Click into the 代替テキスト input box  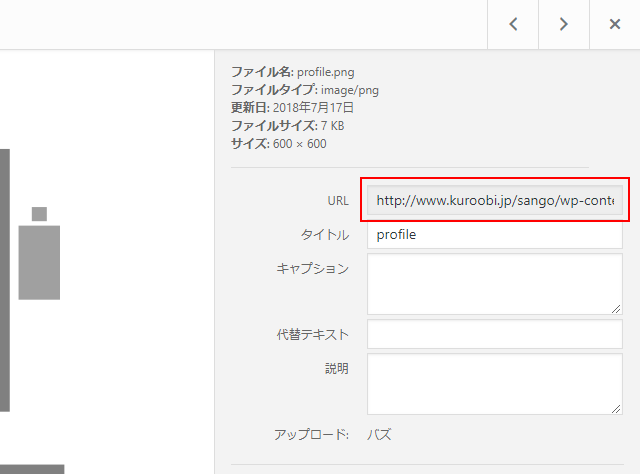pyautogui.click(x=495, y=334)
